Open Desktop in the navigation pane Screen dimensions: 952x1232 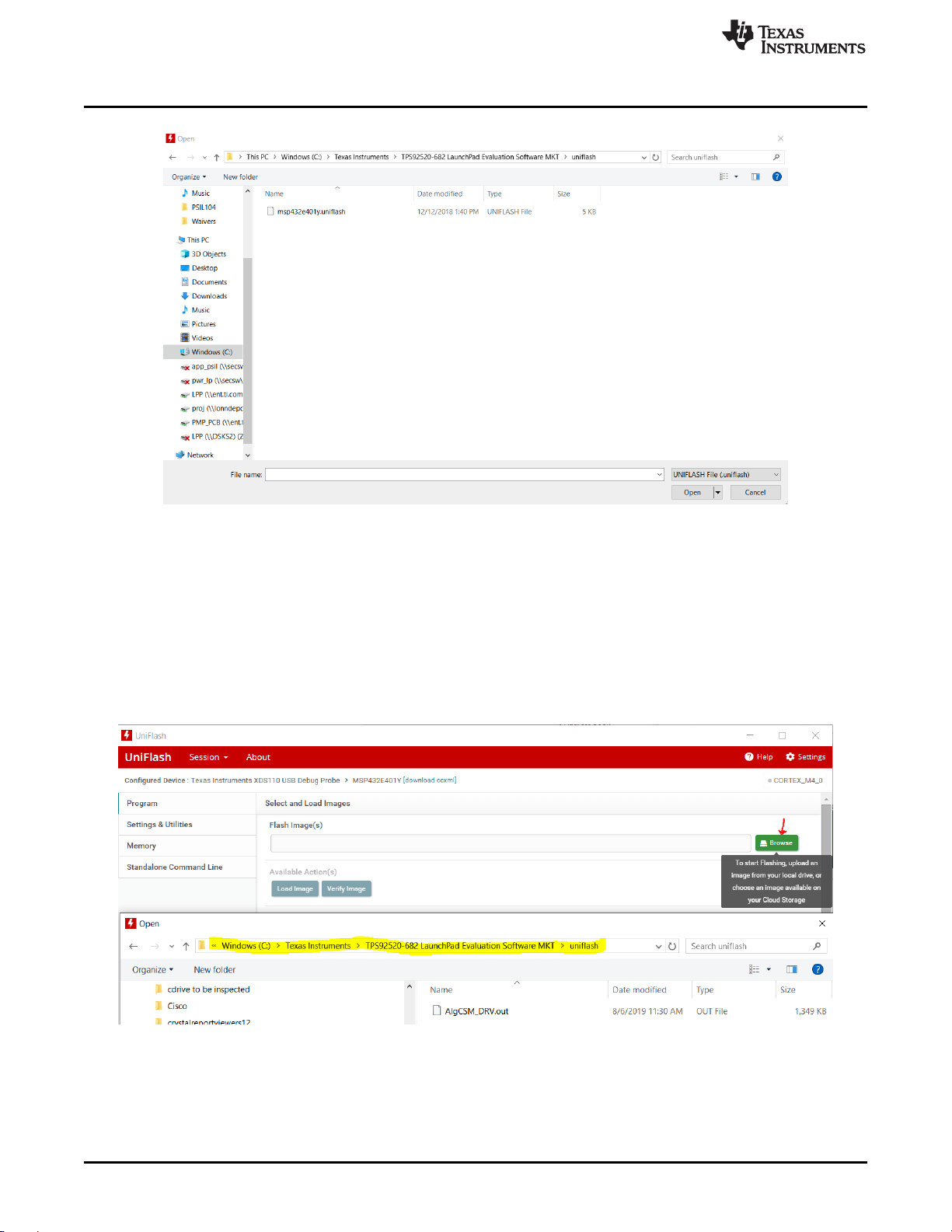tap(204, 268)
